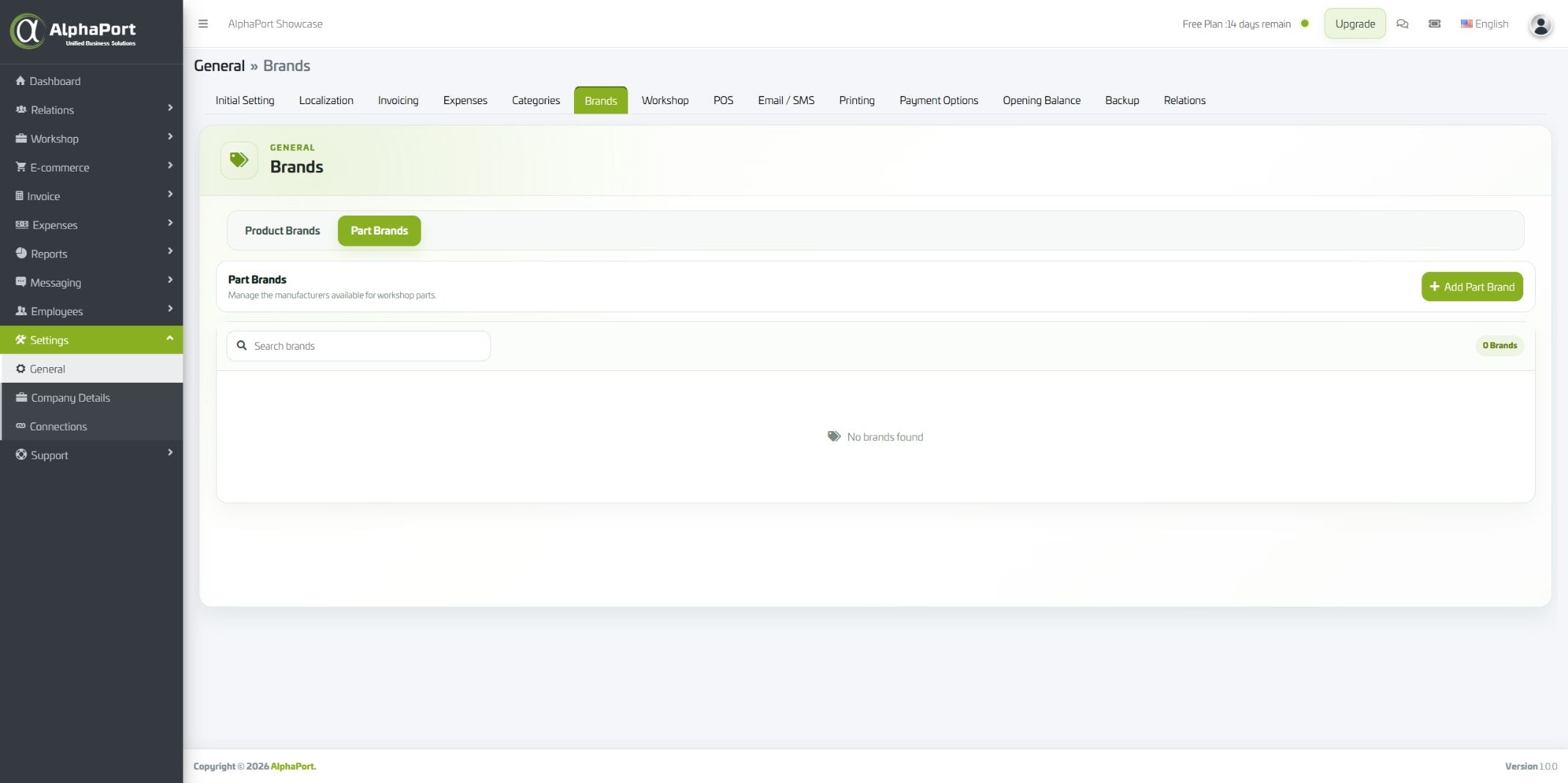1568x783 pixels.
Task: Follow the AlphaPort footer link
Action: (293, 766)
